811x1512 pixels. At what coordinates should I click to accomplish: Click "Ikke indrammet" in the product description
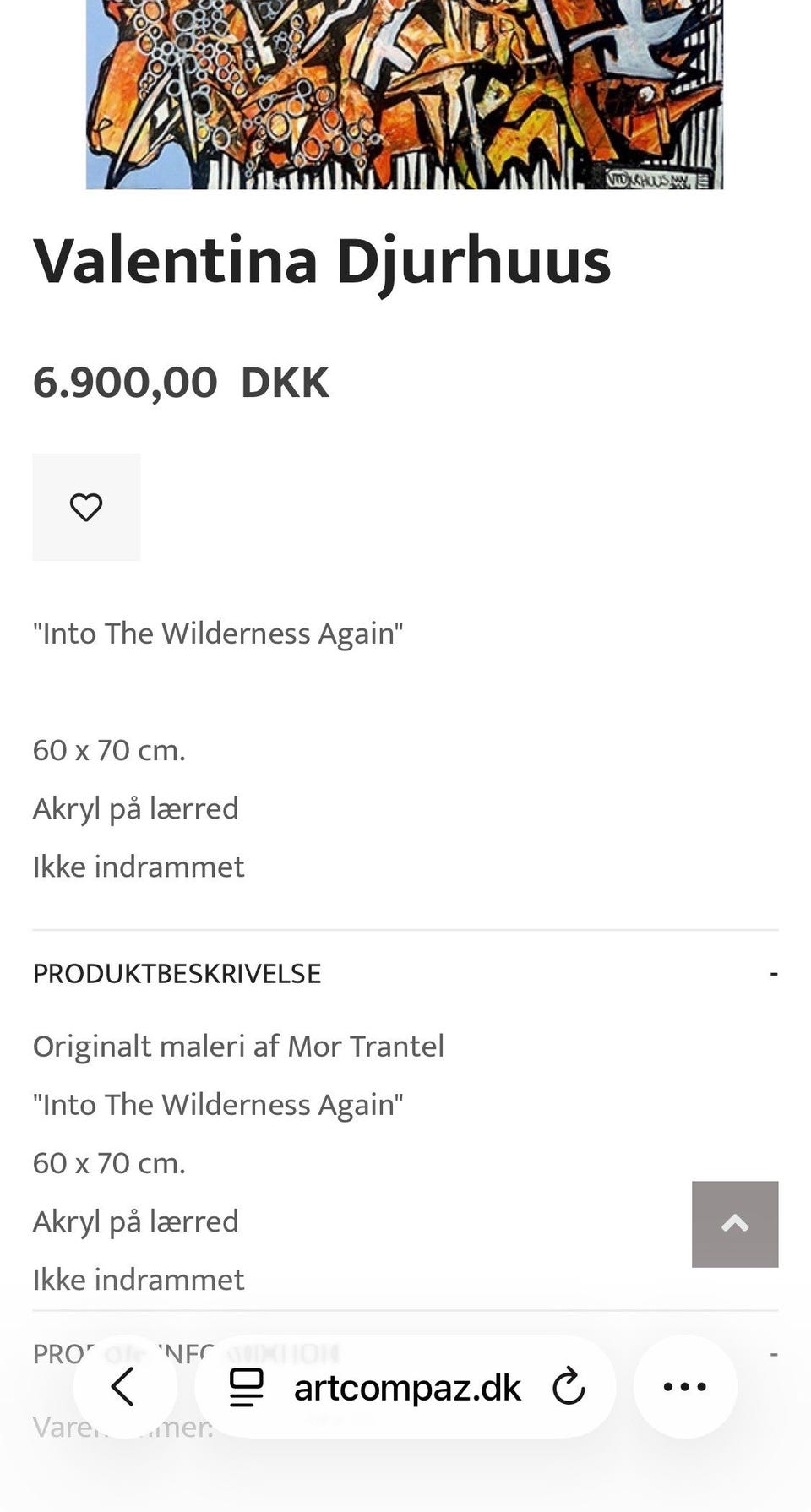pos(139,1280)
